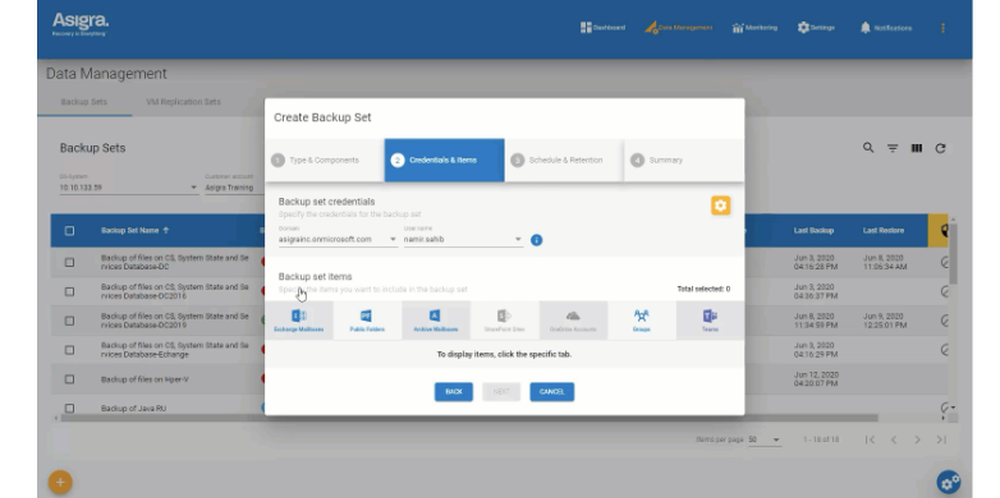Viewport: 1000px width, 498px height.
Task: Click the NEXT button
Action: coord(501,392)
